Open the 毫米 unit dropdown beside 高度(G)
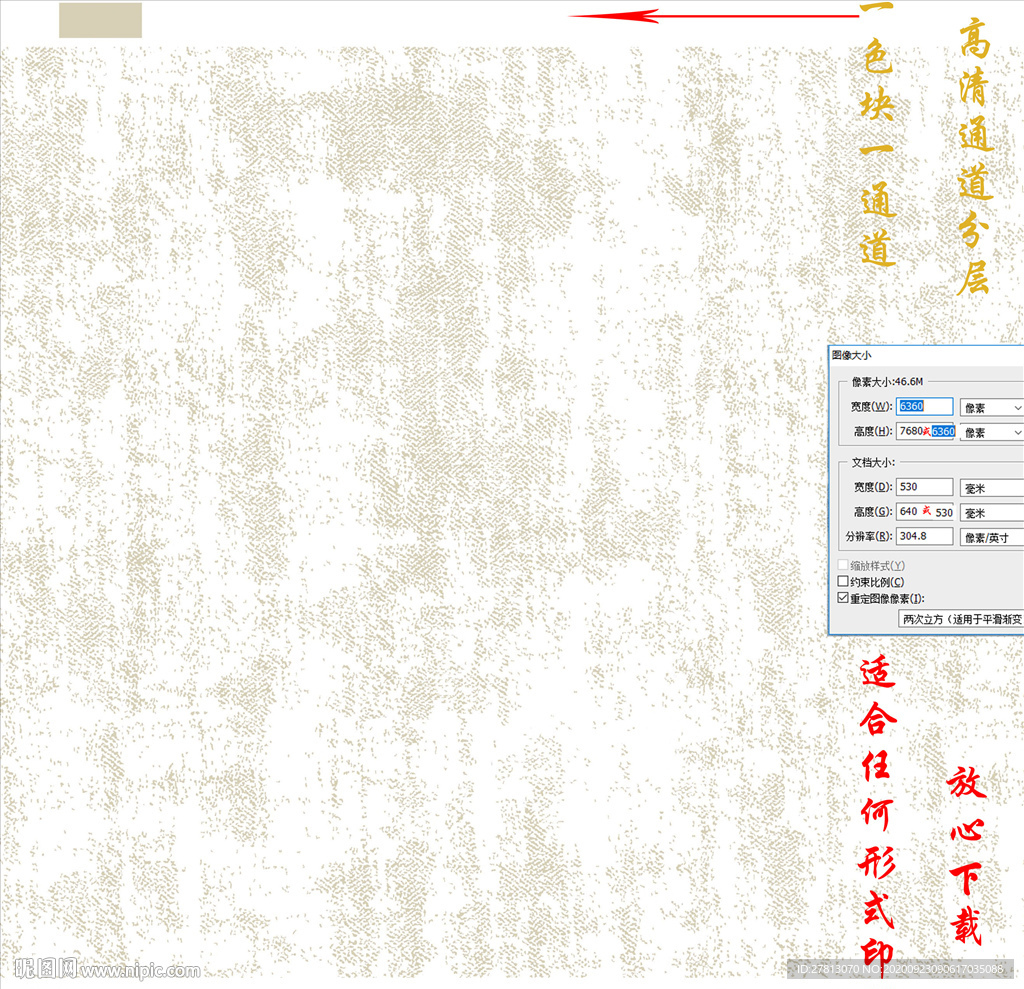This screenshot has width=1024, height=989. tap(991, 513)
